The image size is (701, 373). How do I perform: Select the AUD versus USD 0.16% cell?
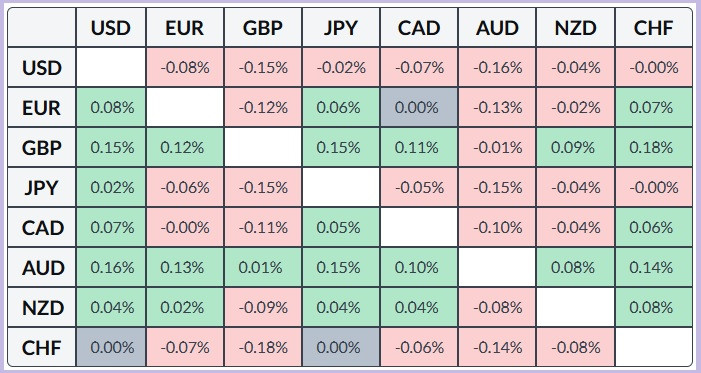click(111, 267)
